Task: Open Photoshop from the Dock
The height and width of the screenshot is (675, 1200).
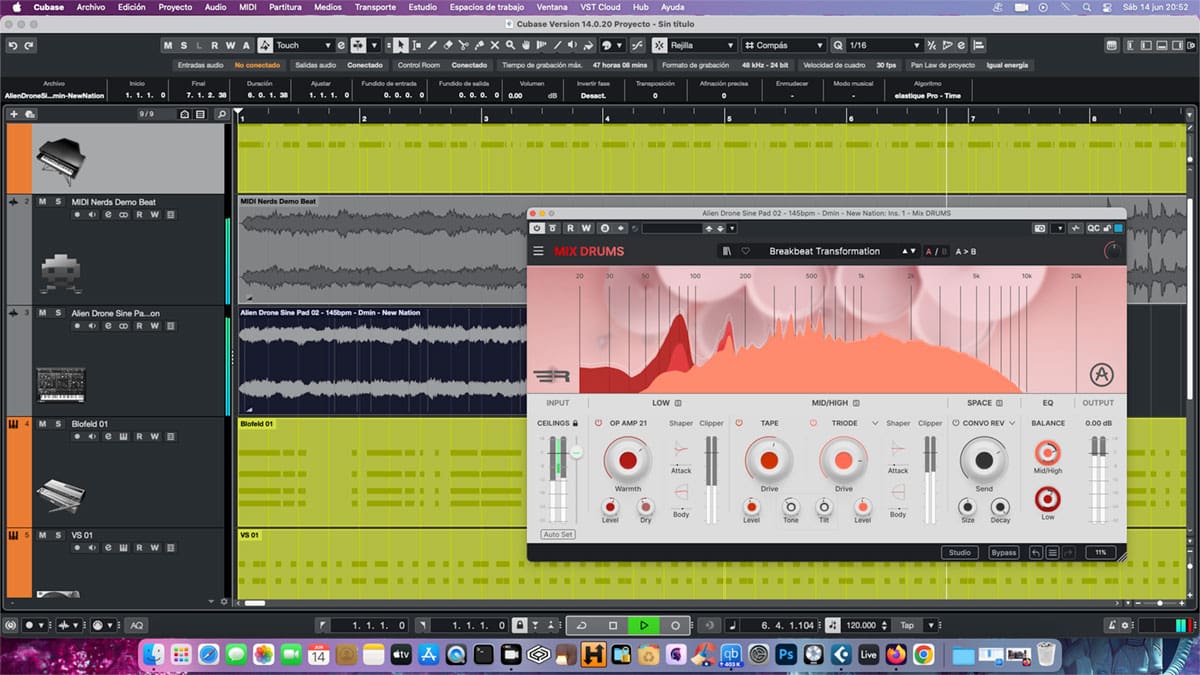Action: pos(786,655)
